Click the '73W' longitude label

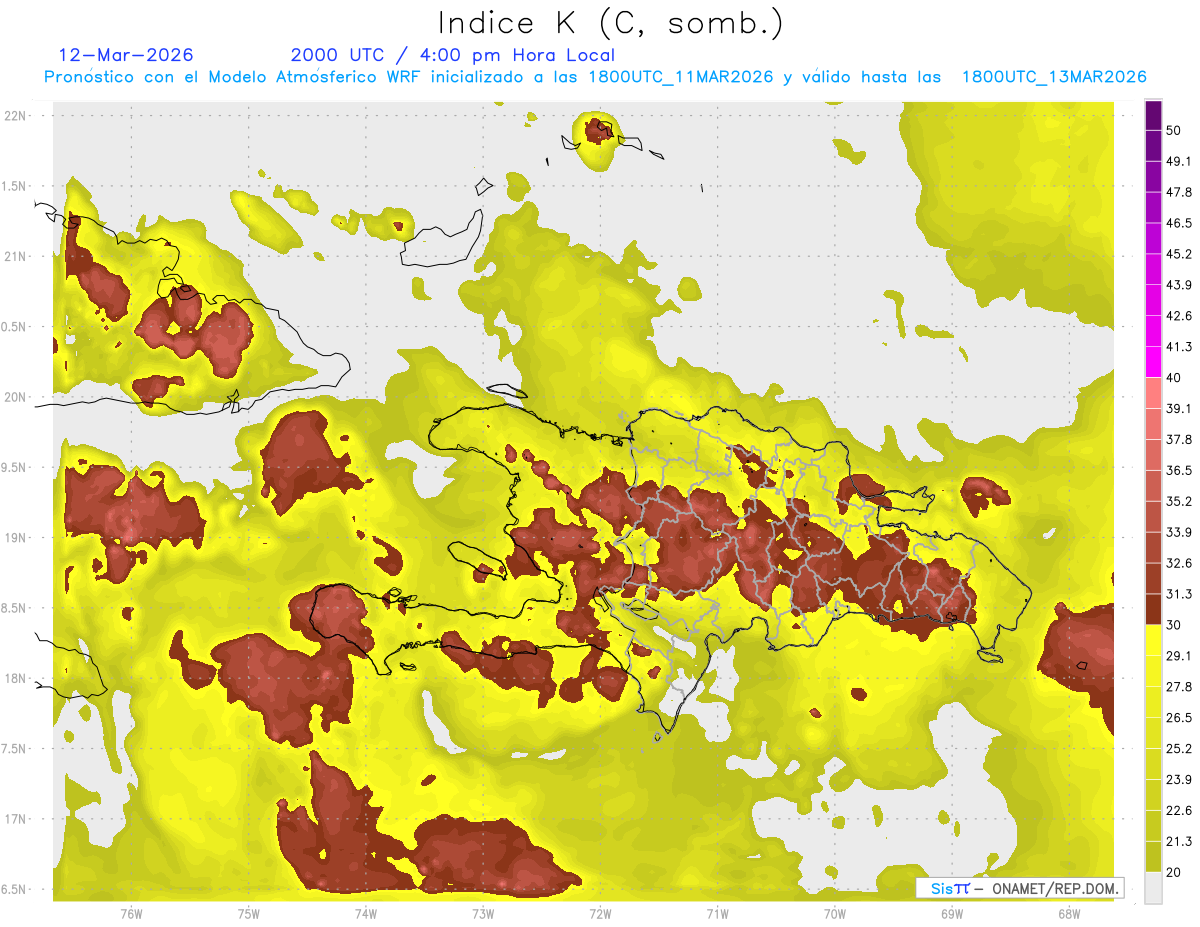pos(483,914)
